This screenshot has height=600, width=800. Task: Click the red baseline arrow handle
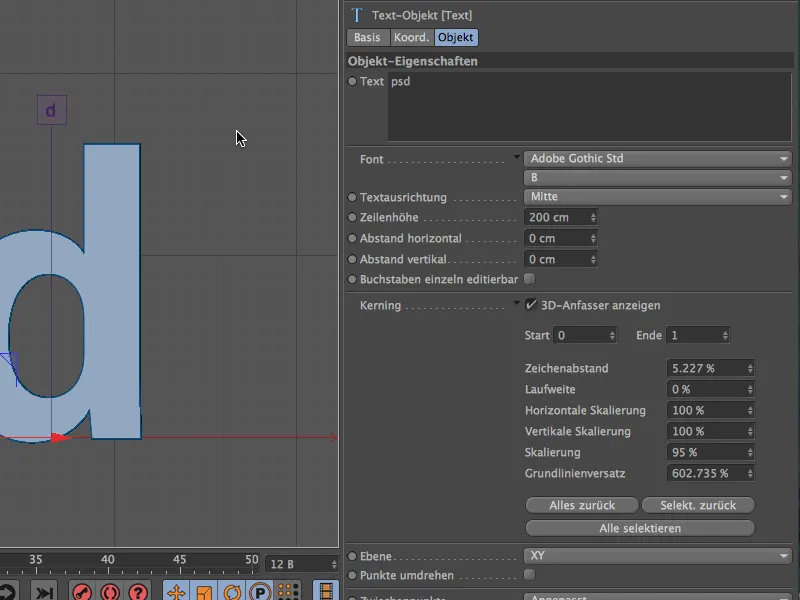[x=61, y=437]
